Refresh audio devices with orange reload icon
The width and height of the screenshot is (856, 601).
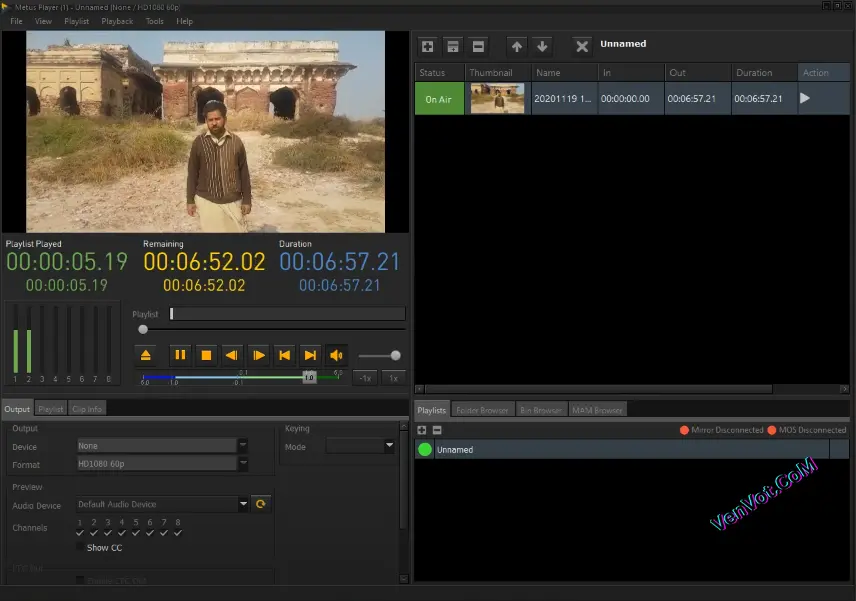click(261, 504)
